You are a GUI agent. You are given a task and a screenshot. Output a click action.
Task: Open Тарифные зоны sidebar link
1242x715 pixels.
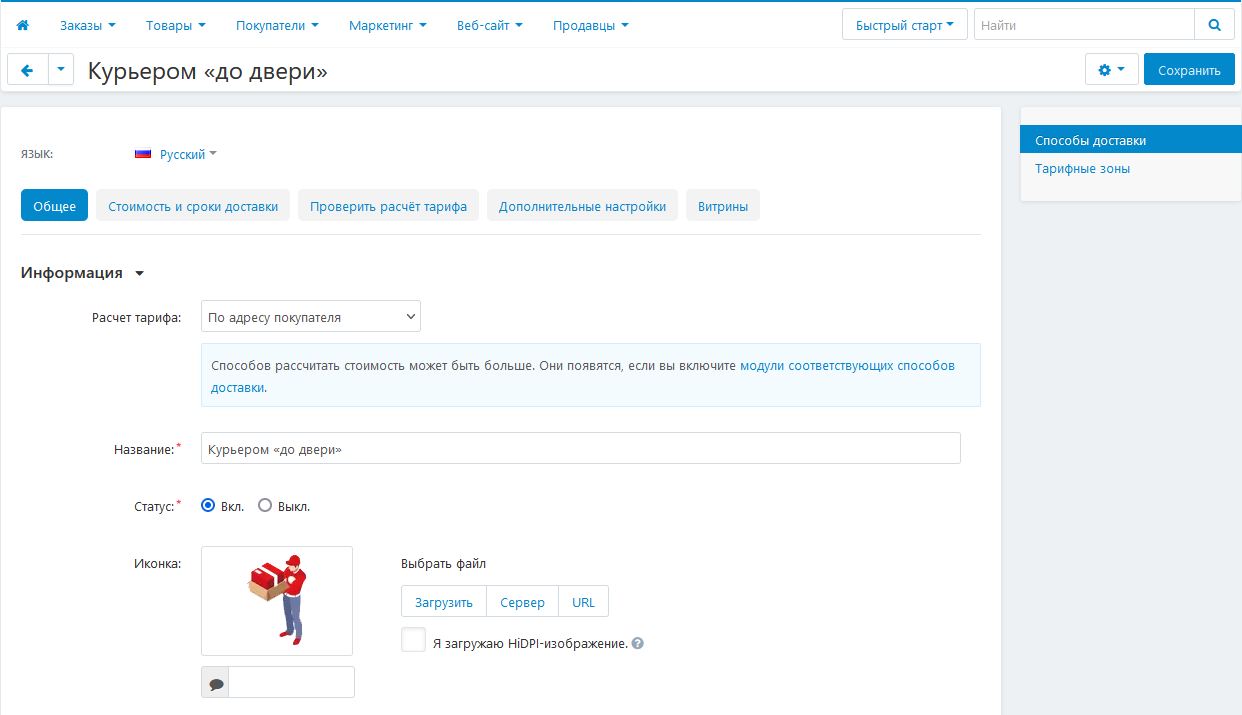point(1082,169)
